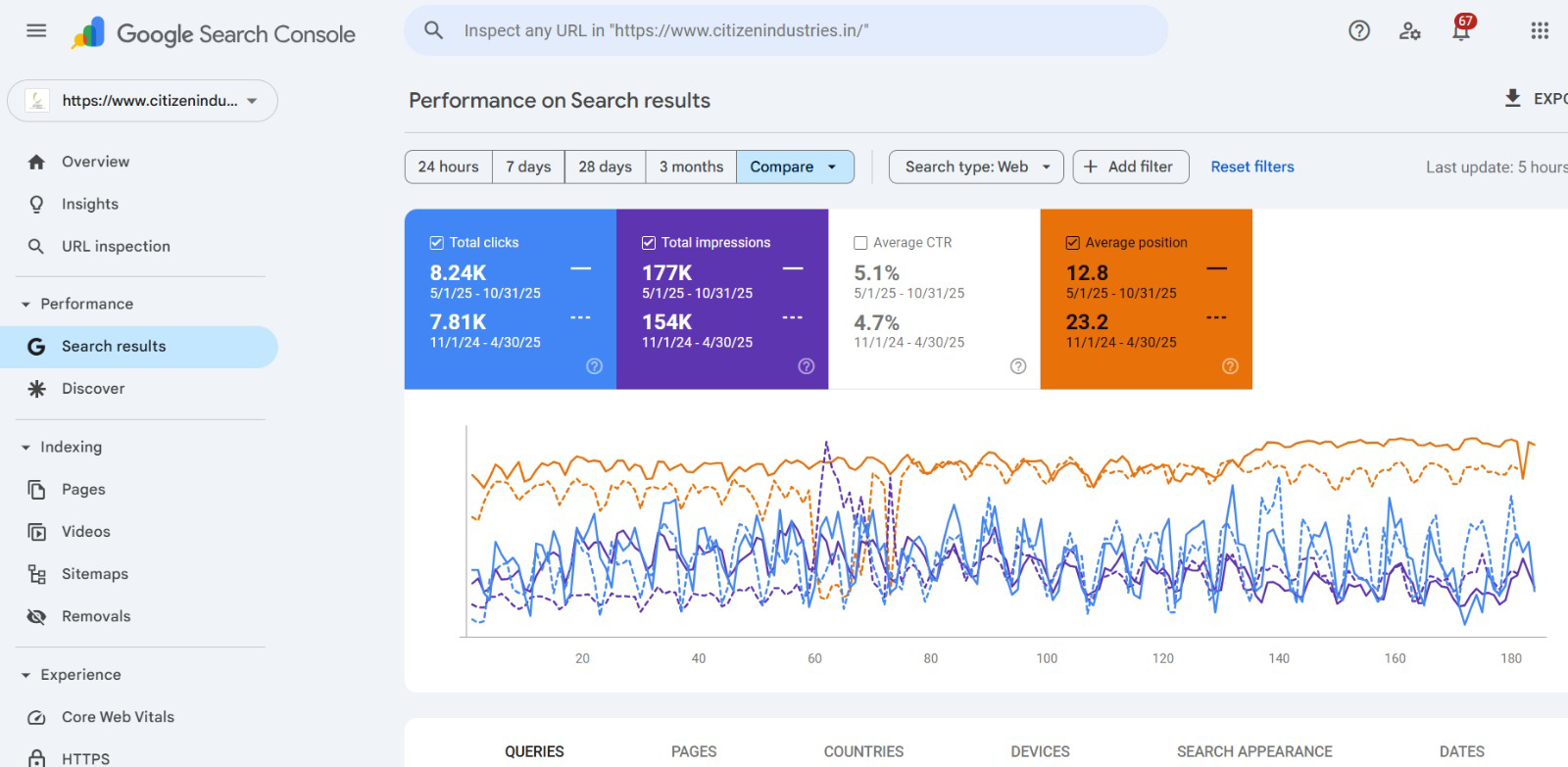Click the Export download icon
Viewport: 1568px width, 767px height.
(1513, 98)
